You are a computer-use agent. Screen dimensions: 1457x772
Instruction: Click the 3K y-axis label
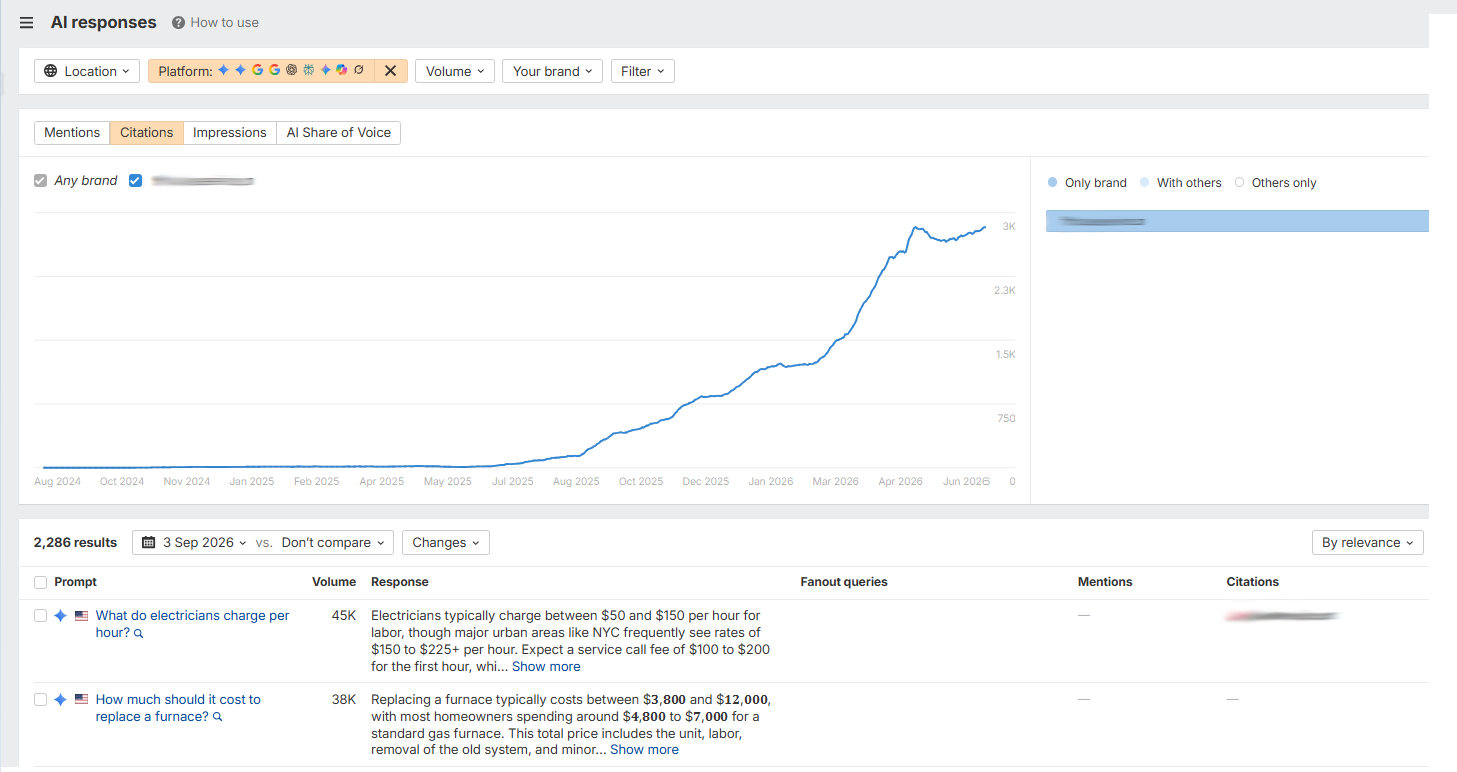click(1009, 227)
